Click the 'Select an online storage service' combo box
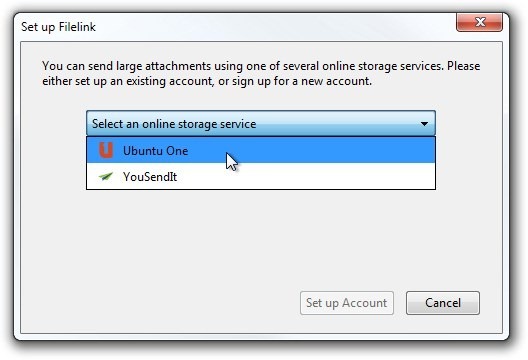The height and width of the screenshot is (360, 528). [x=261, y=124]
